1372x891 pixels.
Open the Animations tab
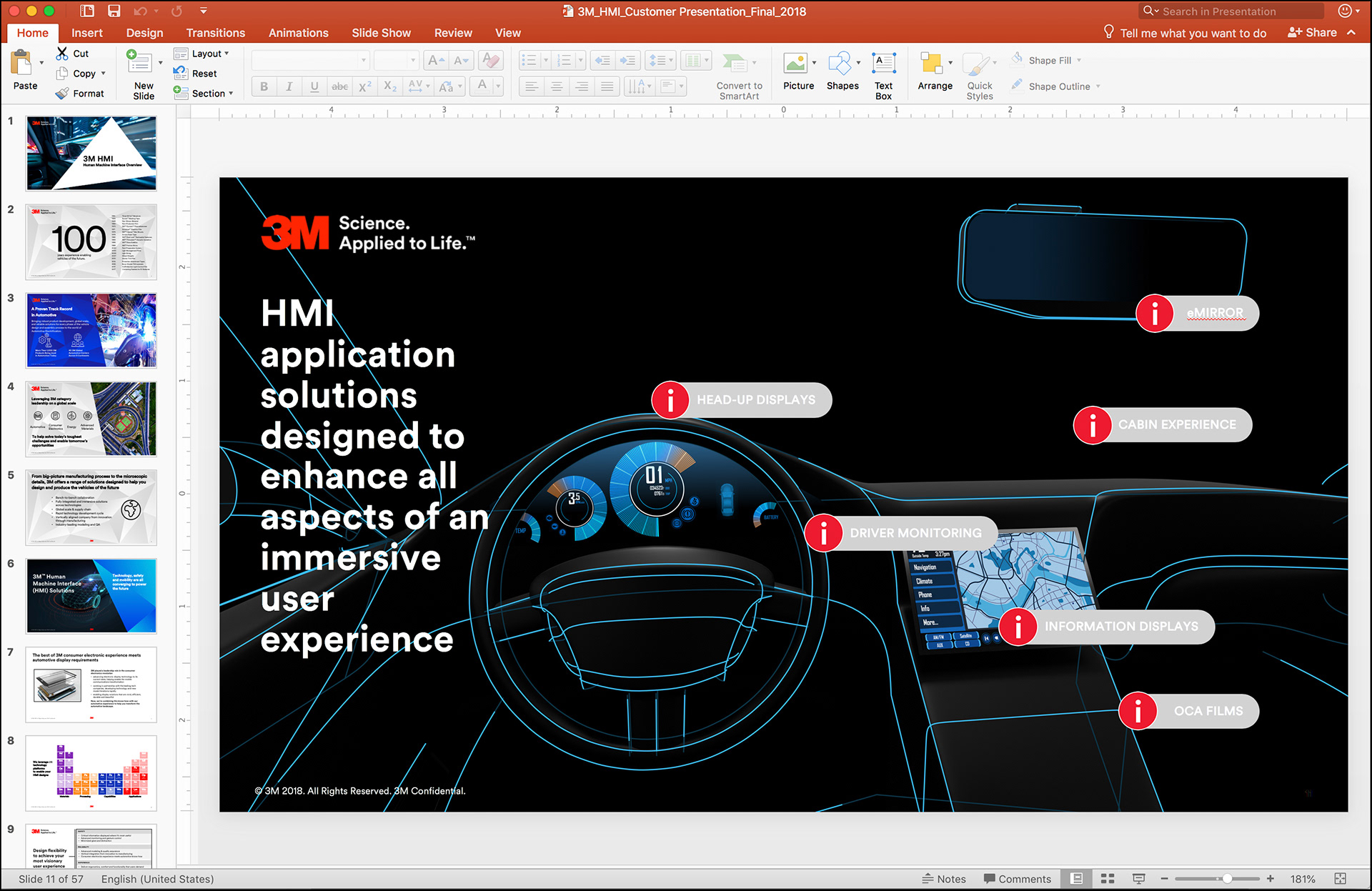(x=299, y=33)
